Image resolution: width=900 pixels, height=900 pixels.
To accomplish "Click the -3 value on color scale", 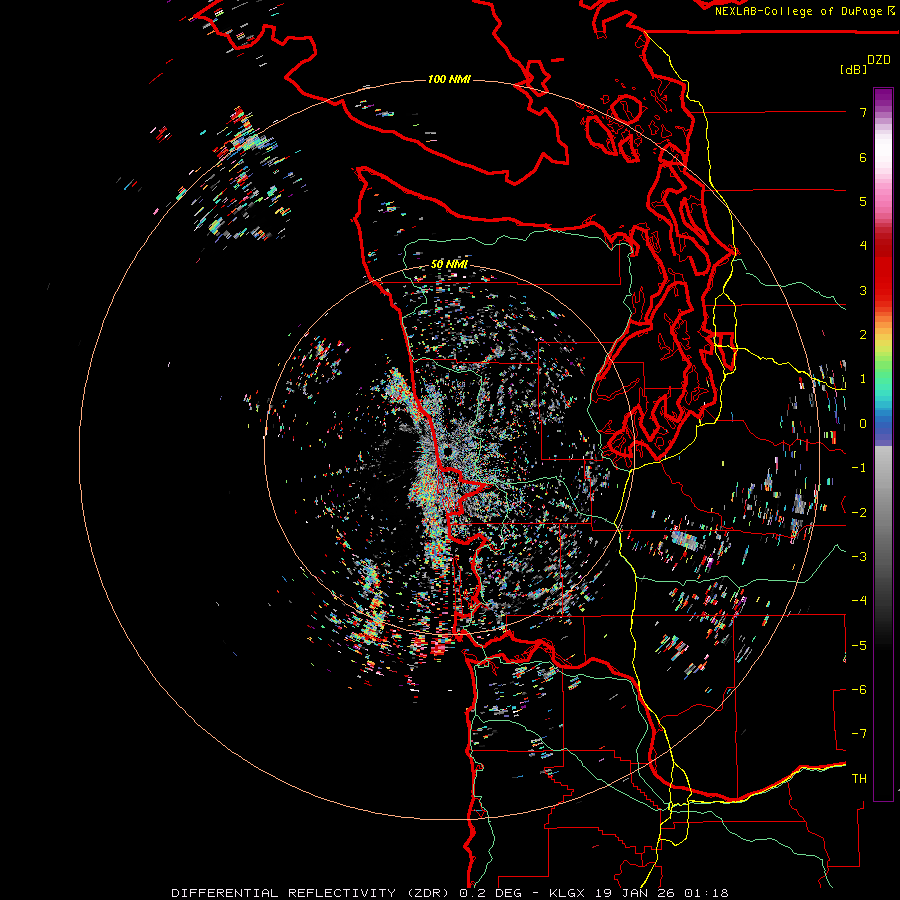I will (859, 557).
